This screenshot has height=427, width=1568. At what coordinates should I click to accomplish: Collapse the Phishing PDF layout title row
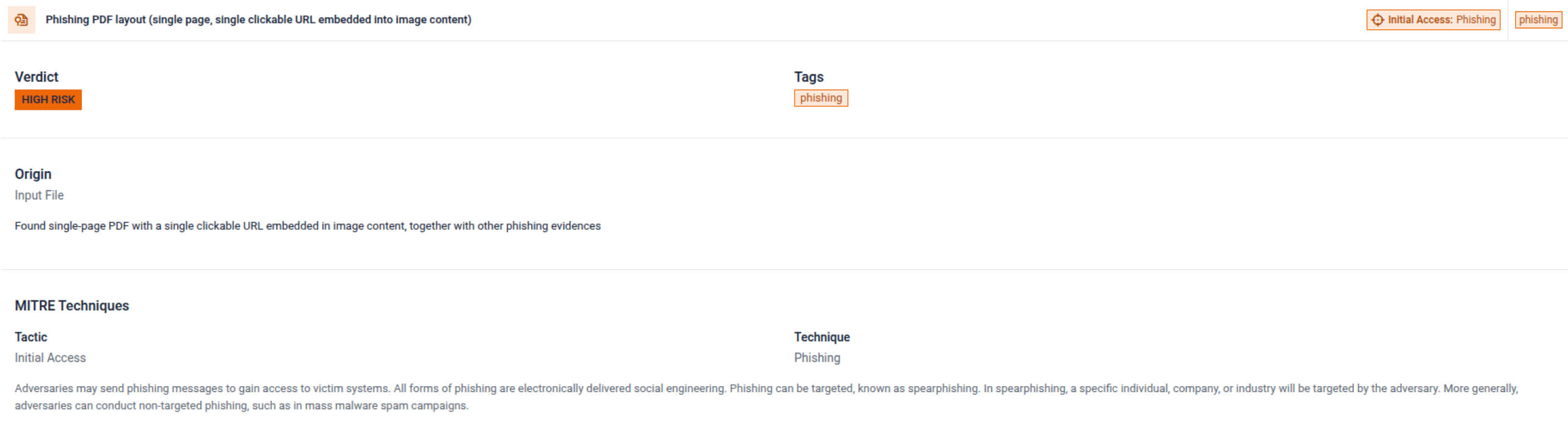click(x=258, y=20)
